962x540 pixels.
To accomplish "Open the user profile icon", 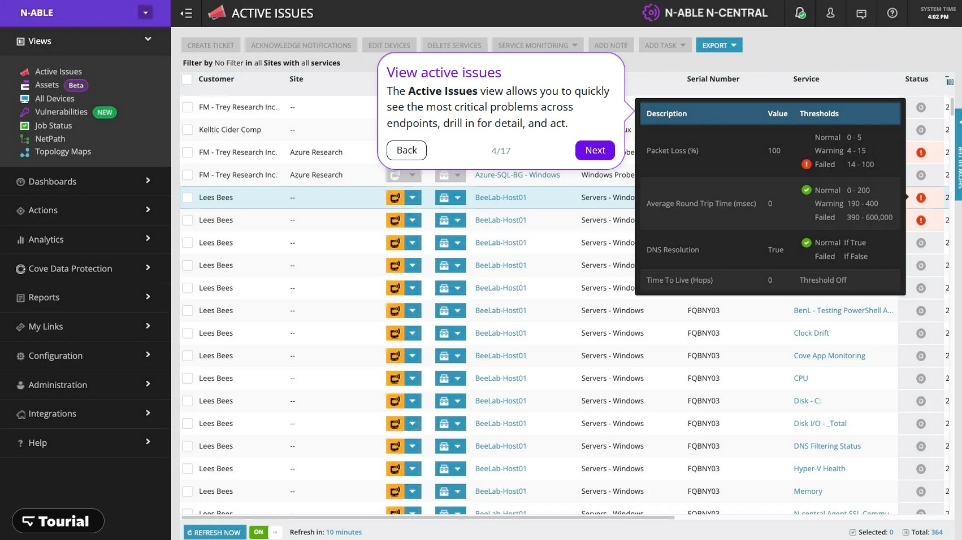I will (830, 13).
